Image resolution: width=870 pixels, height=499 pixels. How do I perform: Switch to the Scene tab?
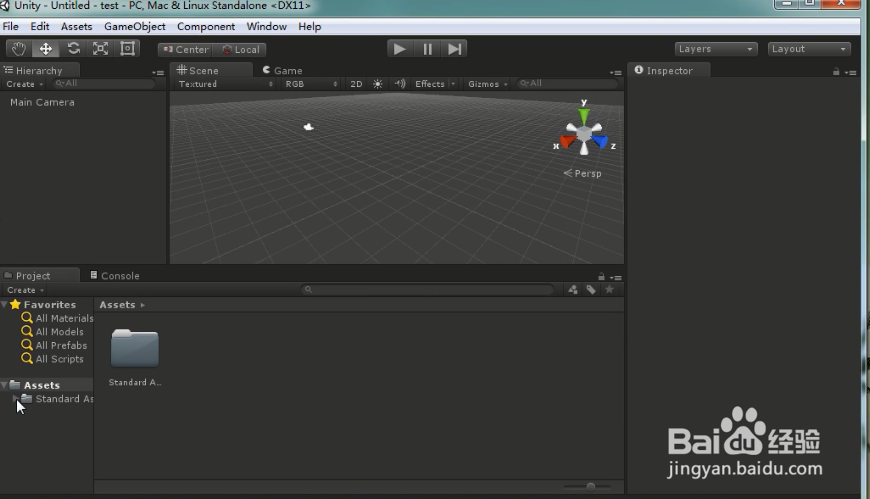point(211,70)
